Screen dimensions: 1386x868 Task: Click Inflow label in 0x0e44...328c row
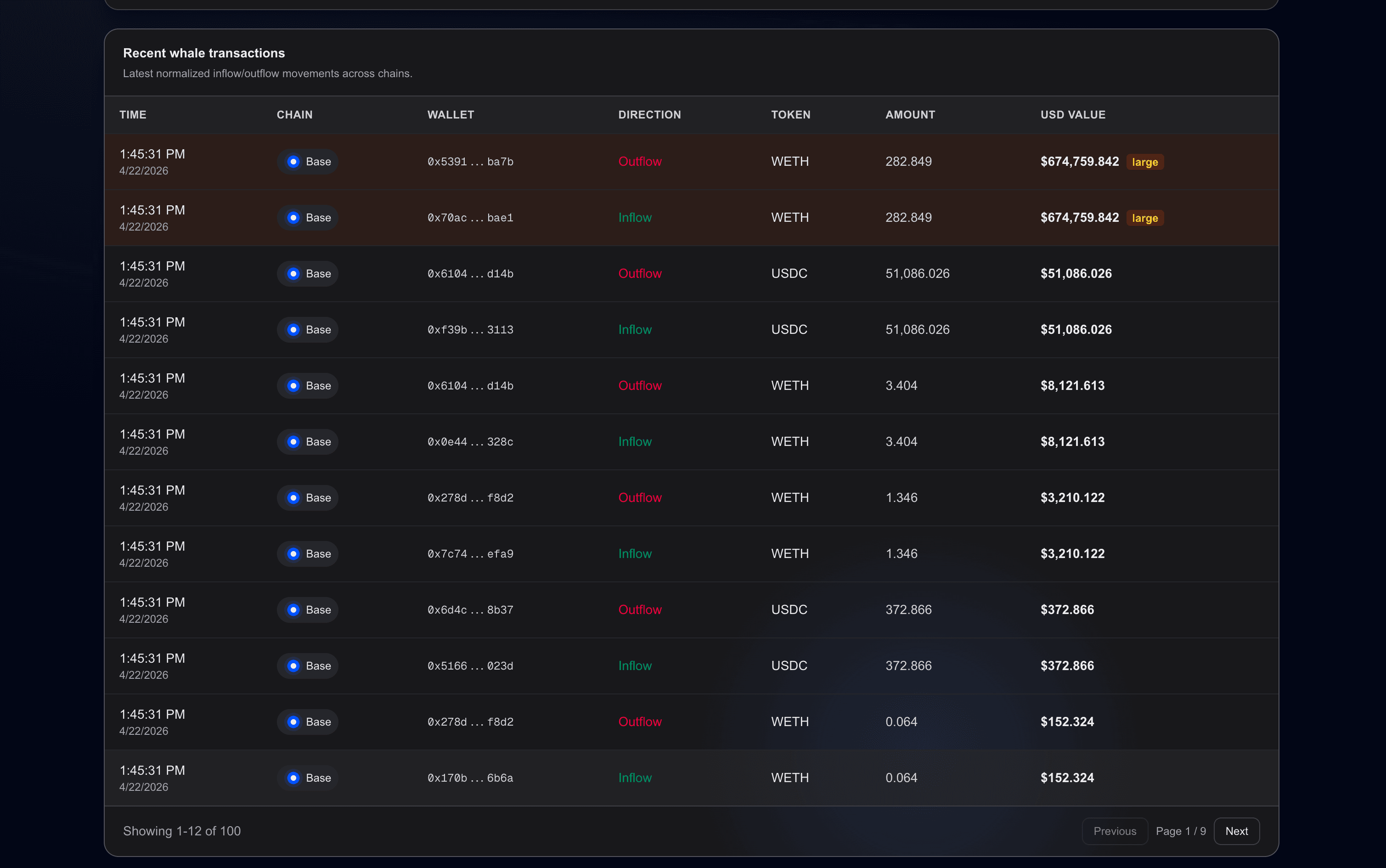pos(634,441)
